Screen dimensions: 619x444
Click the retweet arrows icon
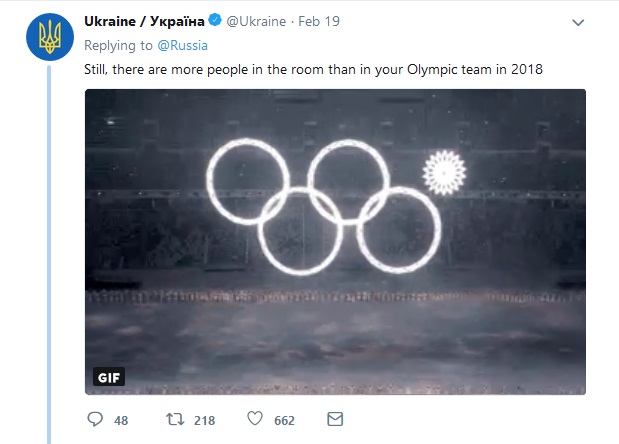[x=175, y=419]
